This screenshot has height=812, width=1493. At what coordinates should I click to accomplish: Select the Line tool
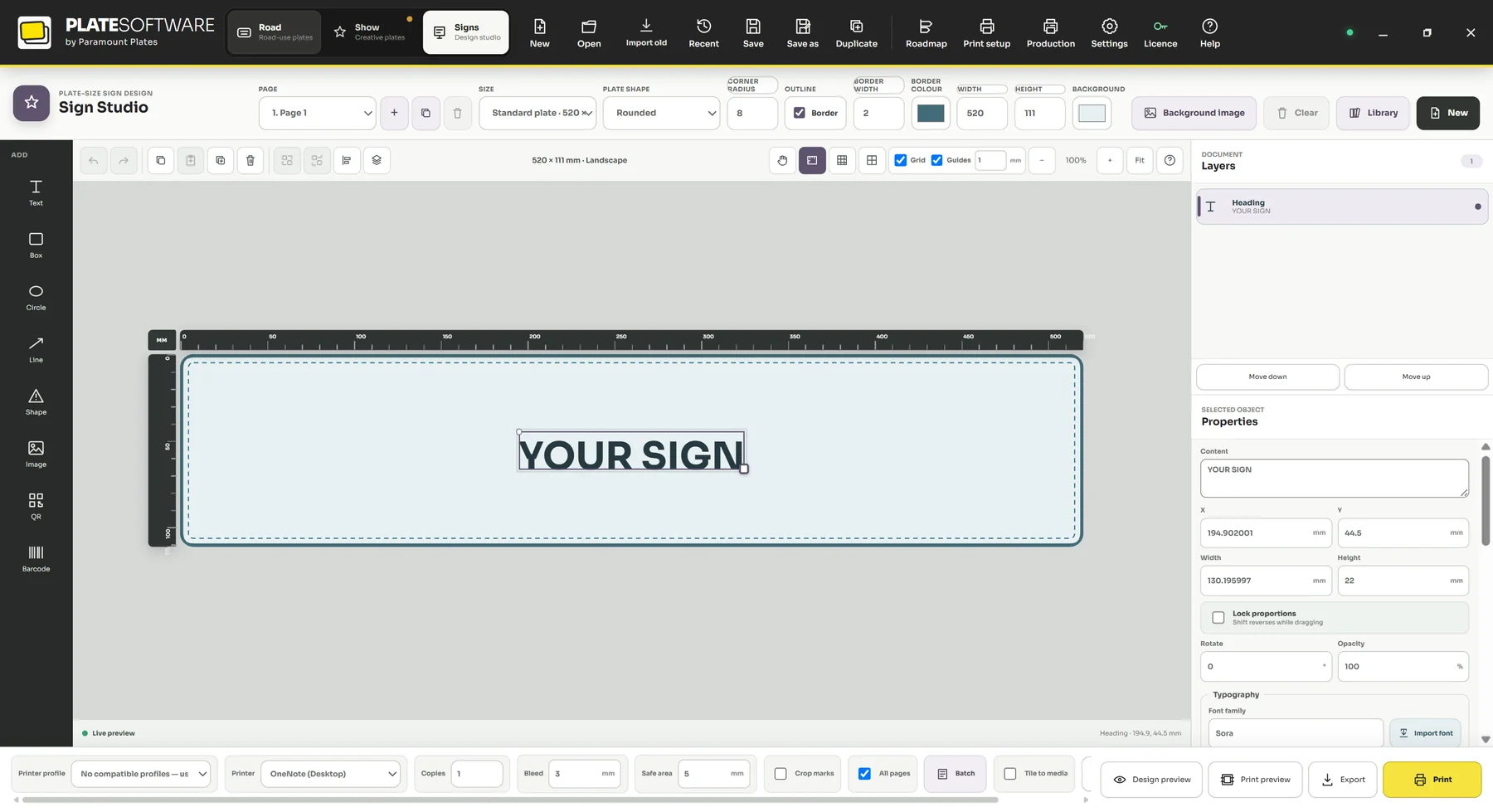pyautogui.click(x=36, y=350)
